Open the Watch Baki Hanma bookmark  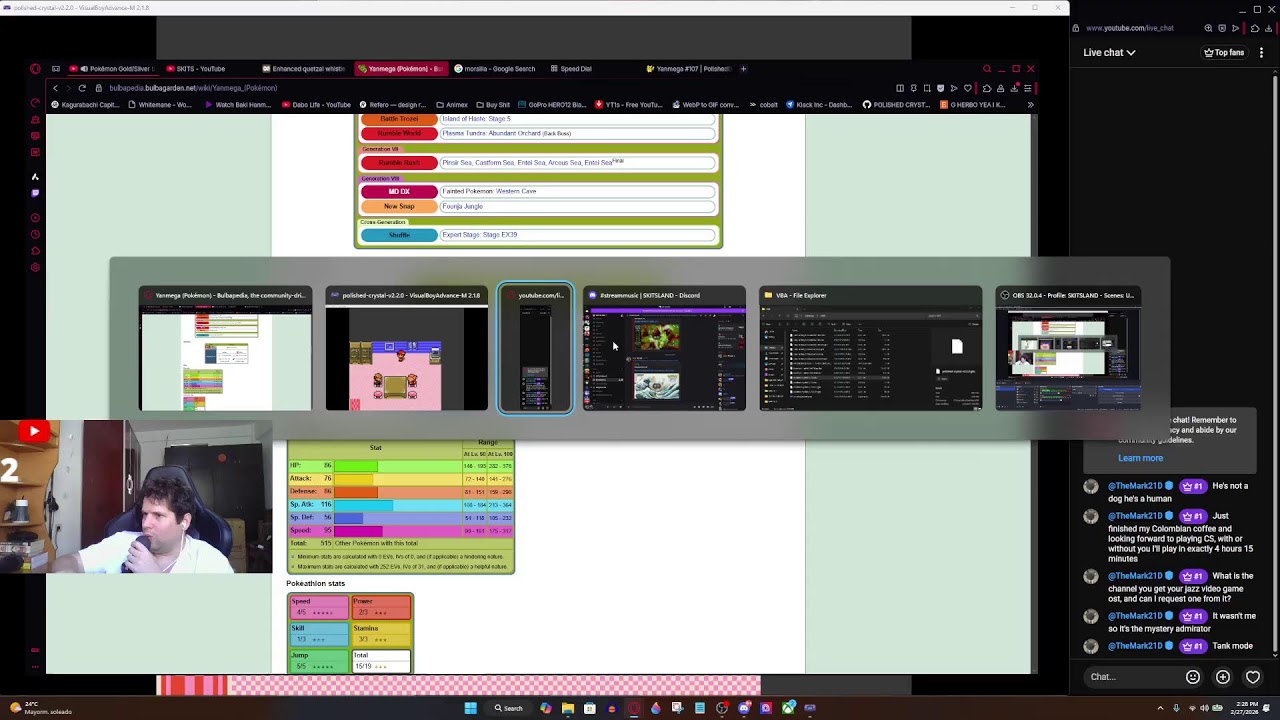pyautogui.click(x=238, y=104)
